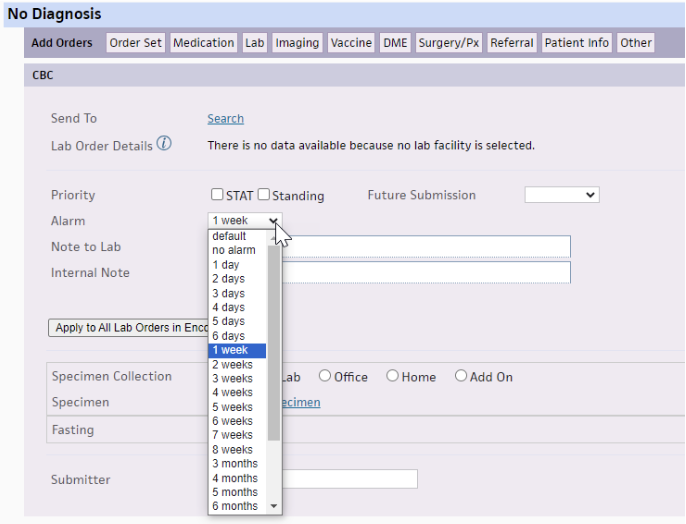Choose '5 weeks' alarm option
Image resolution: width=686 pixels, height=524 pixels.
coord(237,407)
